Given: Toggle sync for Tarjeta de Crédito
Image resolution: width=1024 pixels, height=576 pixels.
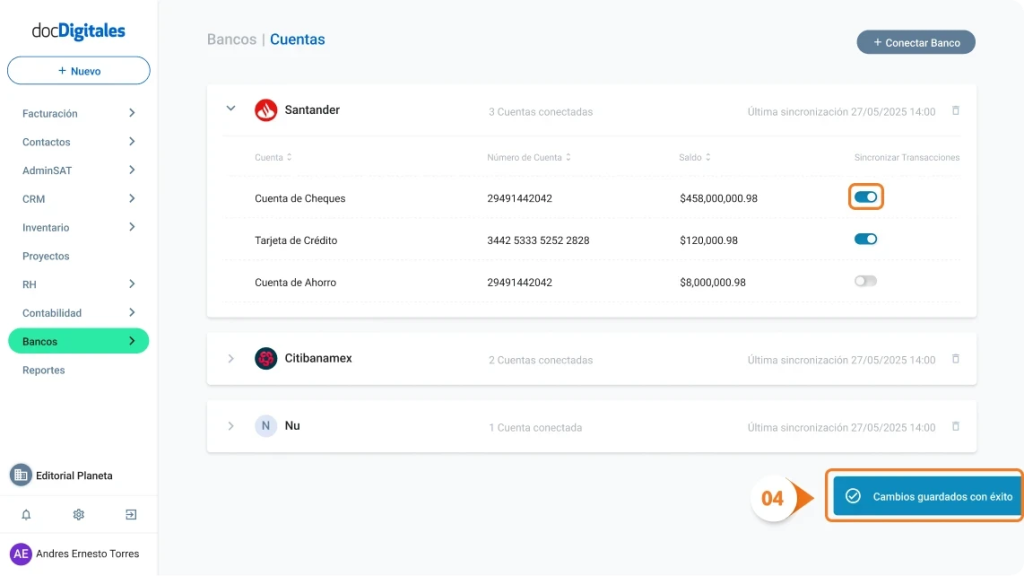Looking at the screenshot, I should [866, 240].
